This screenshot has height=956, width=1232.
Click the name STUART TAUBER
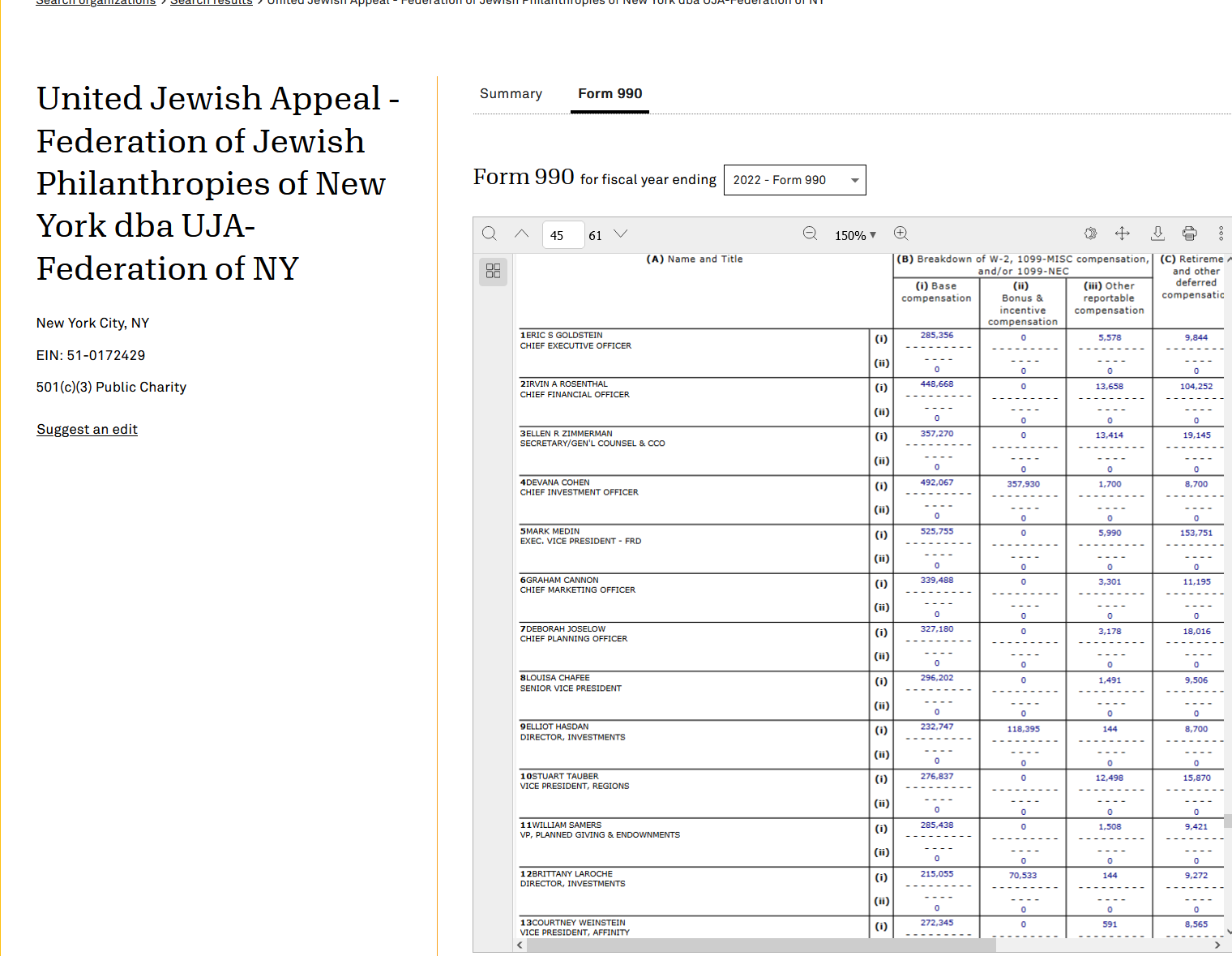point(565,776)
